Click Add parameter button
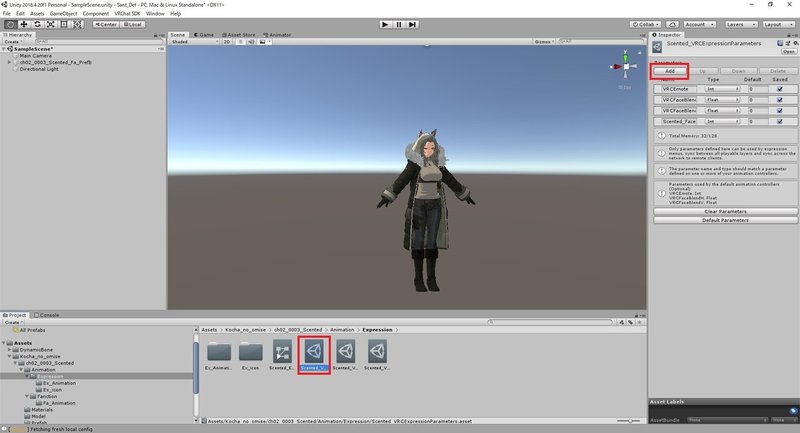Viewport: 800px width, 433px height. coord(669,71)
